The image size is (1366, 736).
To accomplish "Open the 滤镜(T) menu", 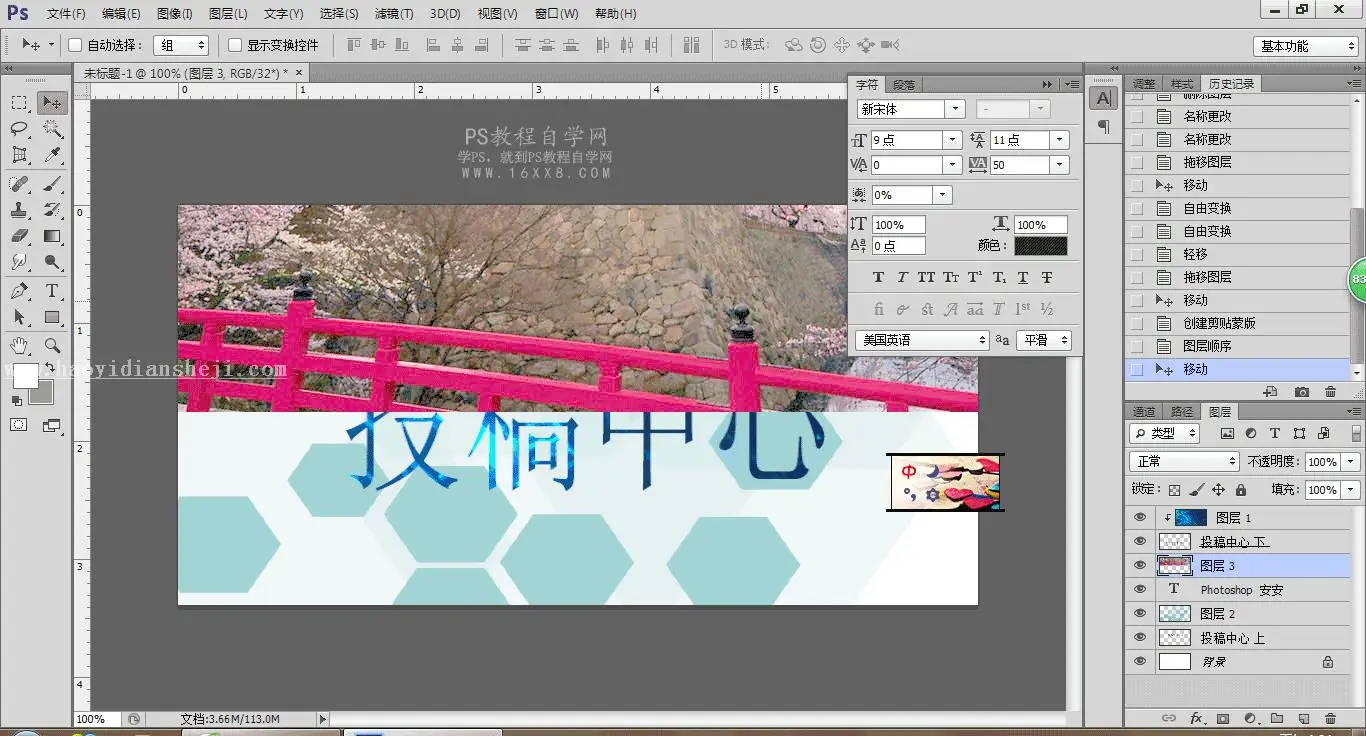I will [394, 14].
